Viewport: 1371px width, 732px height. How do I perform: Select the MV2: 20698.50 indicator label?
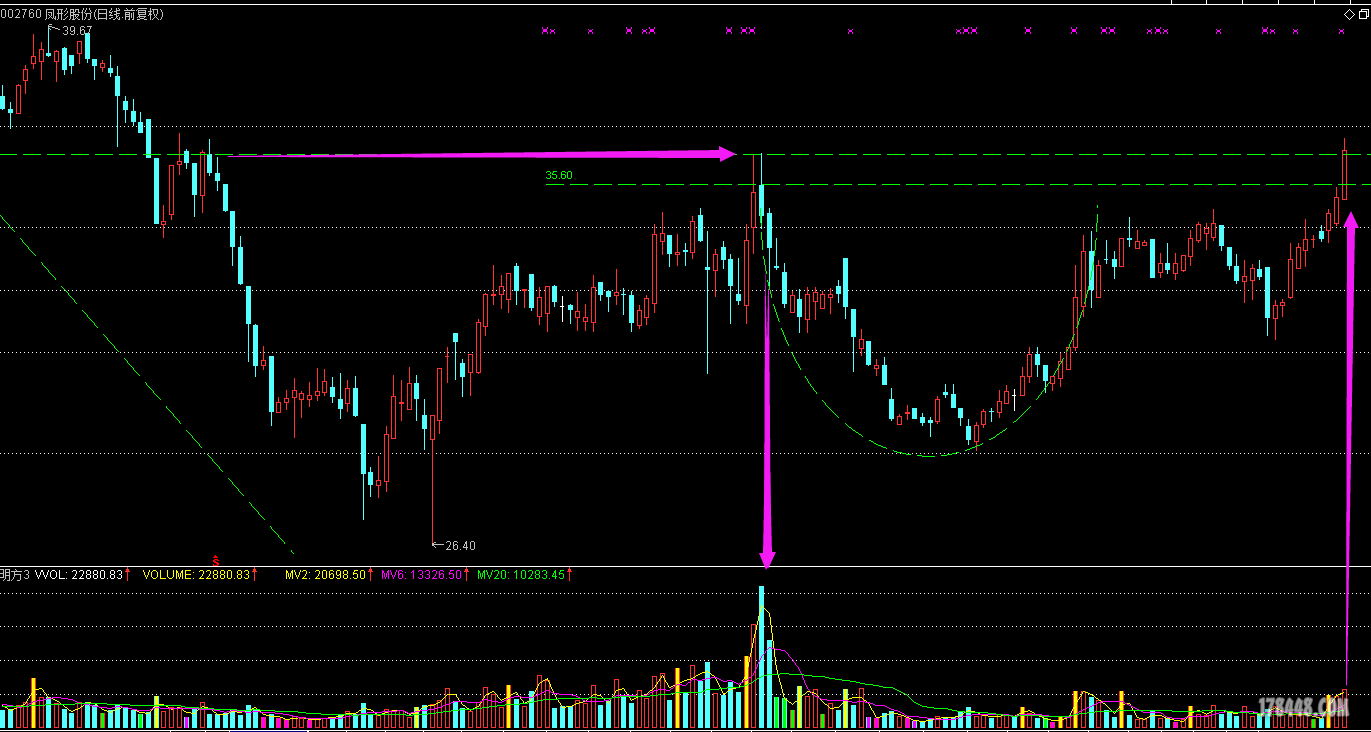pyautogui.click(x=327, y=575)
